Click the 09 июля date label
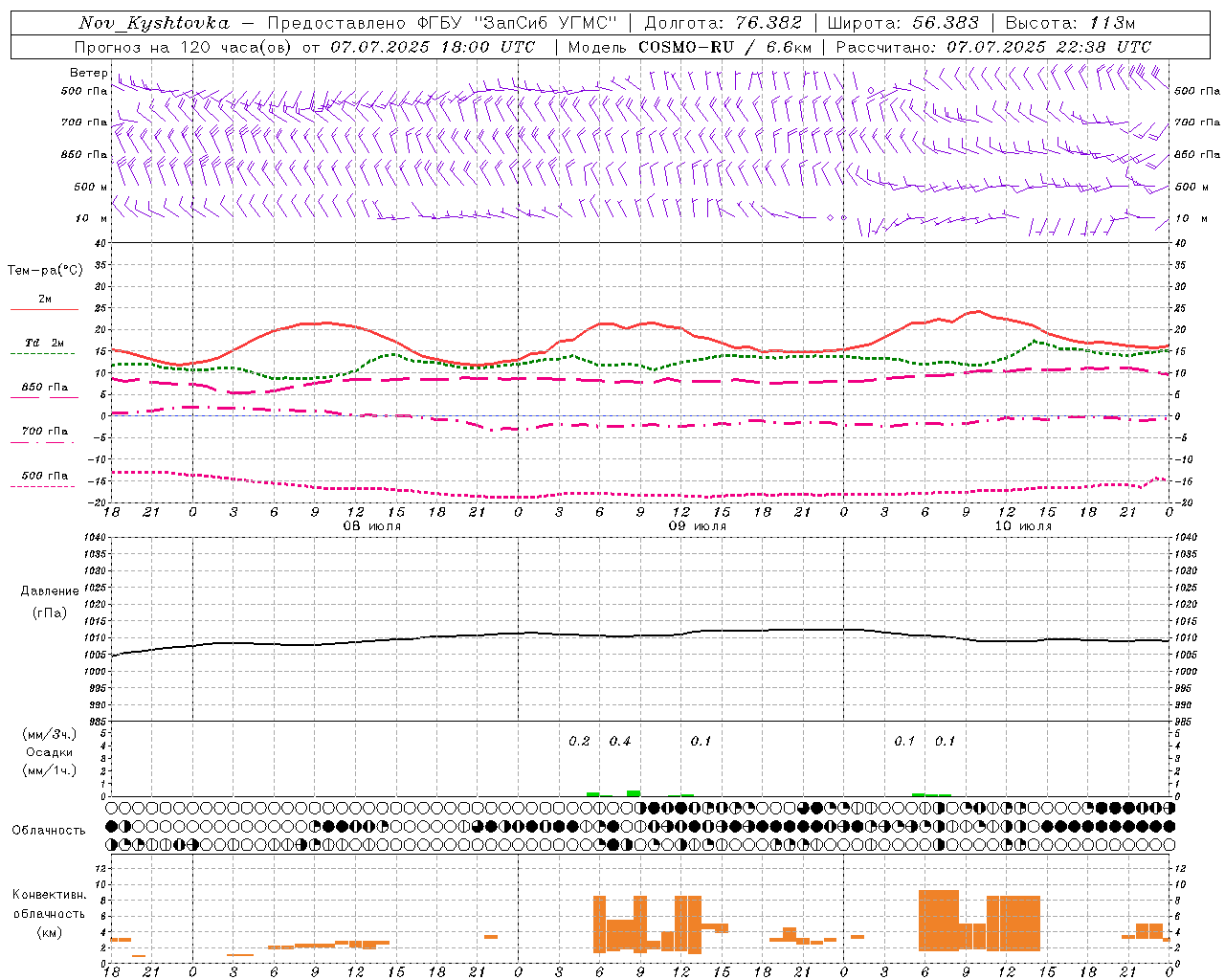Viewport: 1225px width, 980px height. click(x=698, y=526)
